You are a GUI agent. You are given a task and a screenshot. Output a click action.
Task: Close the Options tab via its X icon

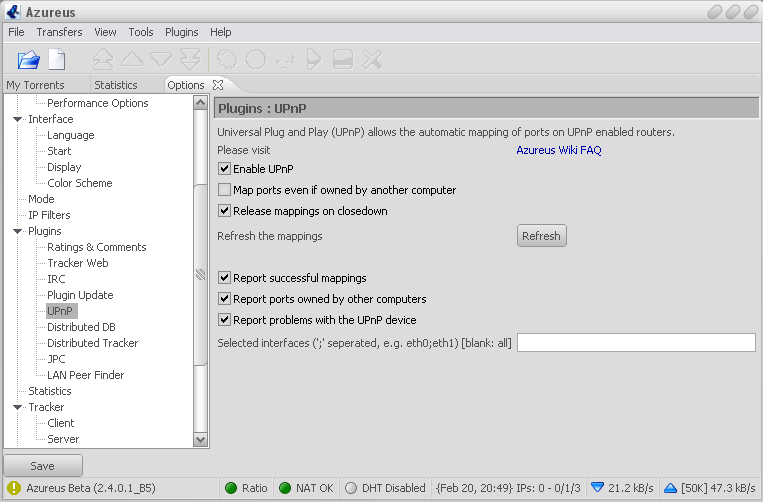pyautogui.click(x=218, y=85)
